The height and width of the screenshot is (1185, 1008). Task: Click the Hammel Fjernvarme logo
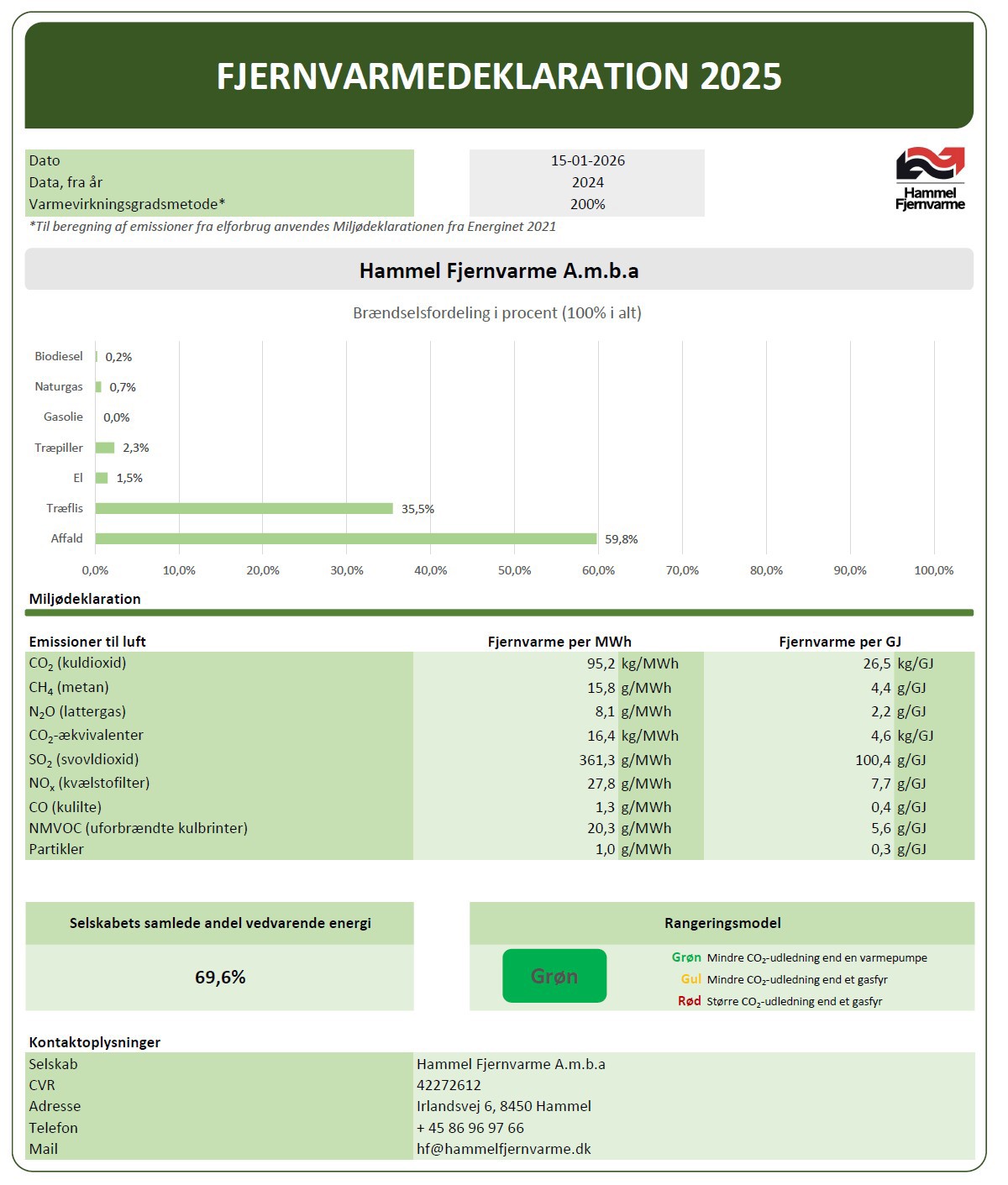click(930, 178)
